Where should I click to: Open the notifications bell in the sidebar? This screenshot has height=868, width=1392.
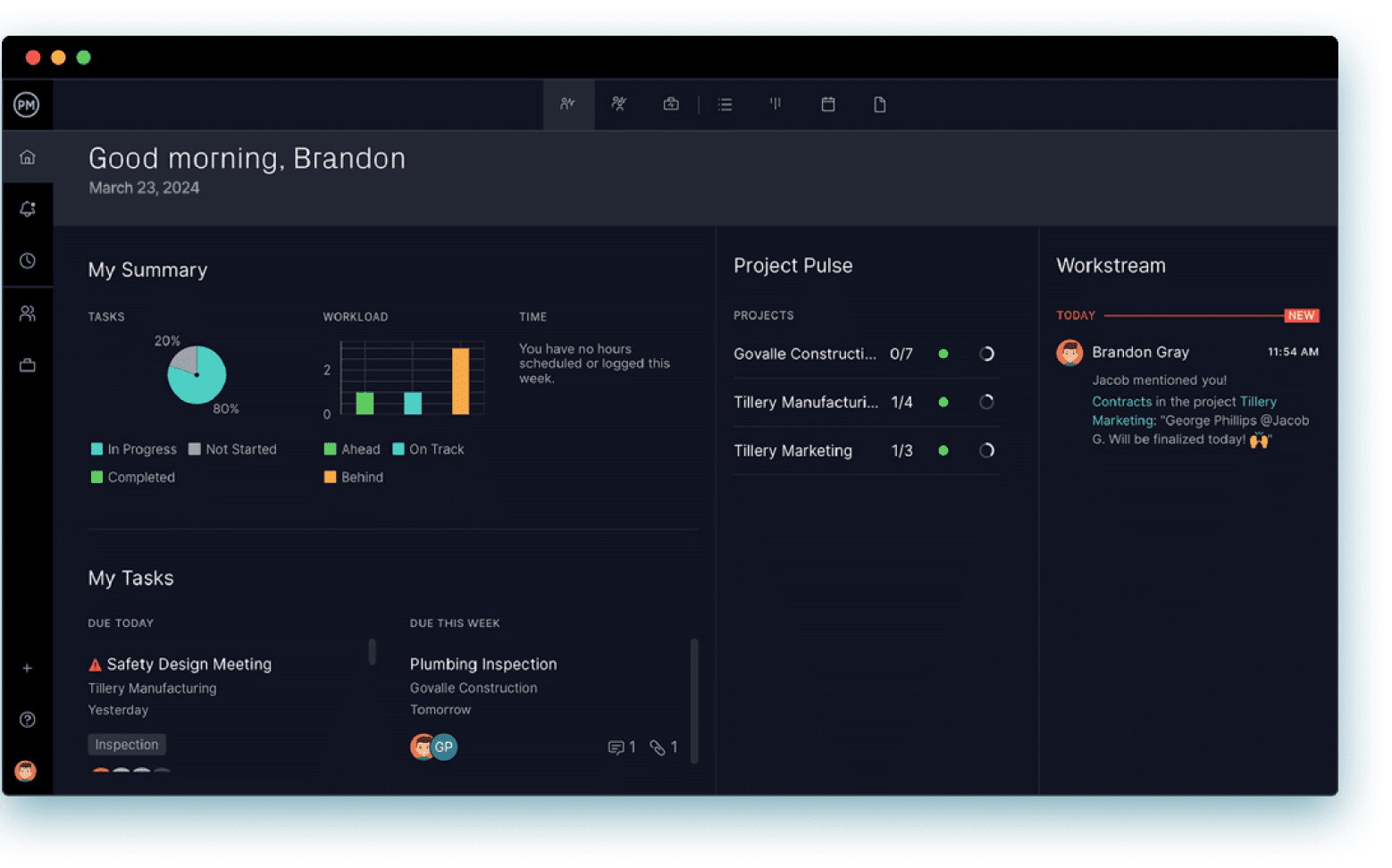28,208
